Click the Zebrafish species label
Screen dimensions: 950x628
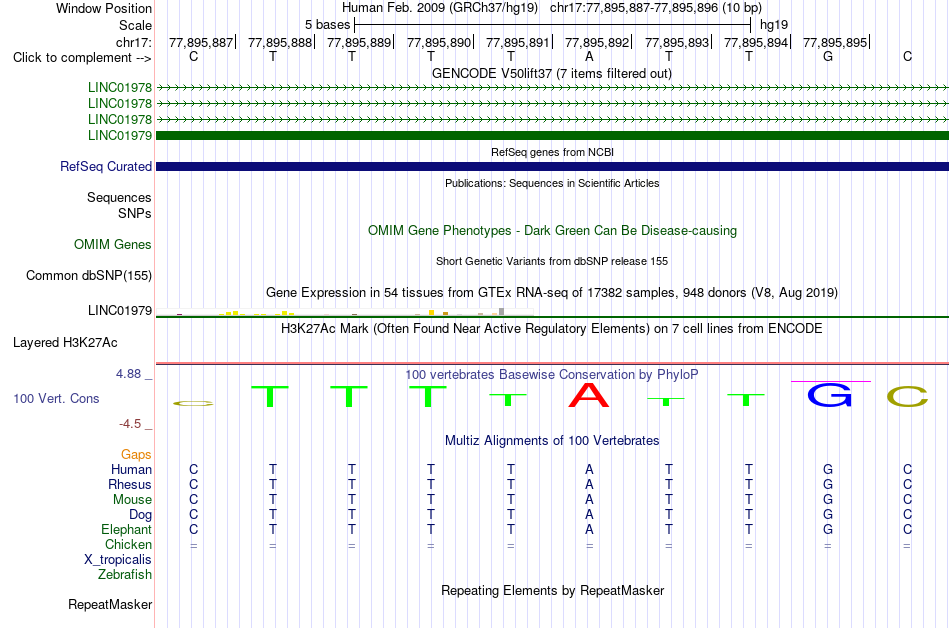125,574
